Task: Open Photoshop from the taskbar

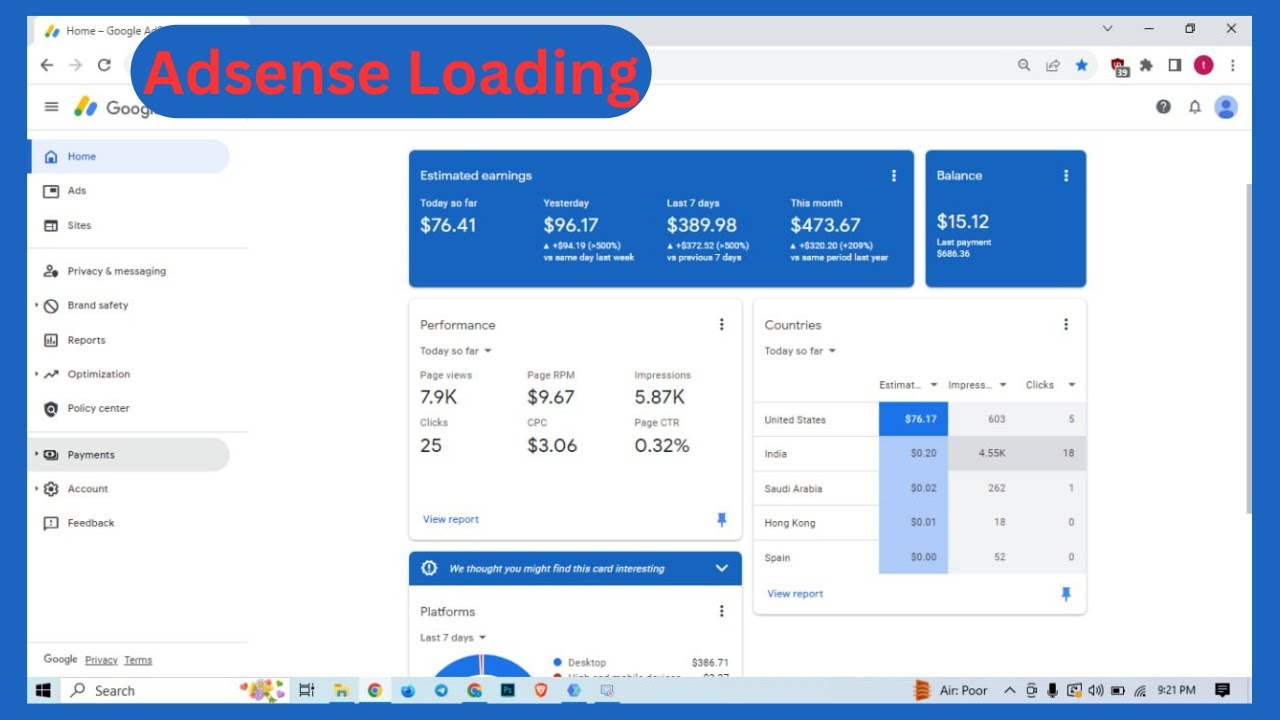Action: click(508, 690)
